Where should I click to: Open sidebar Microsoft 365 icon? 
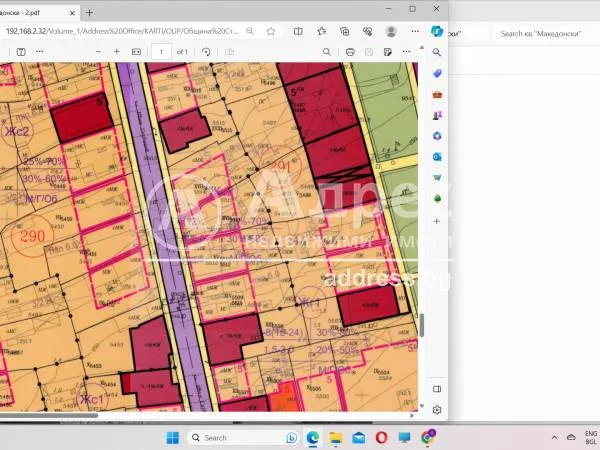[437, 136]
